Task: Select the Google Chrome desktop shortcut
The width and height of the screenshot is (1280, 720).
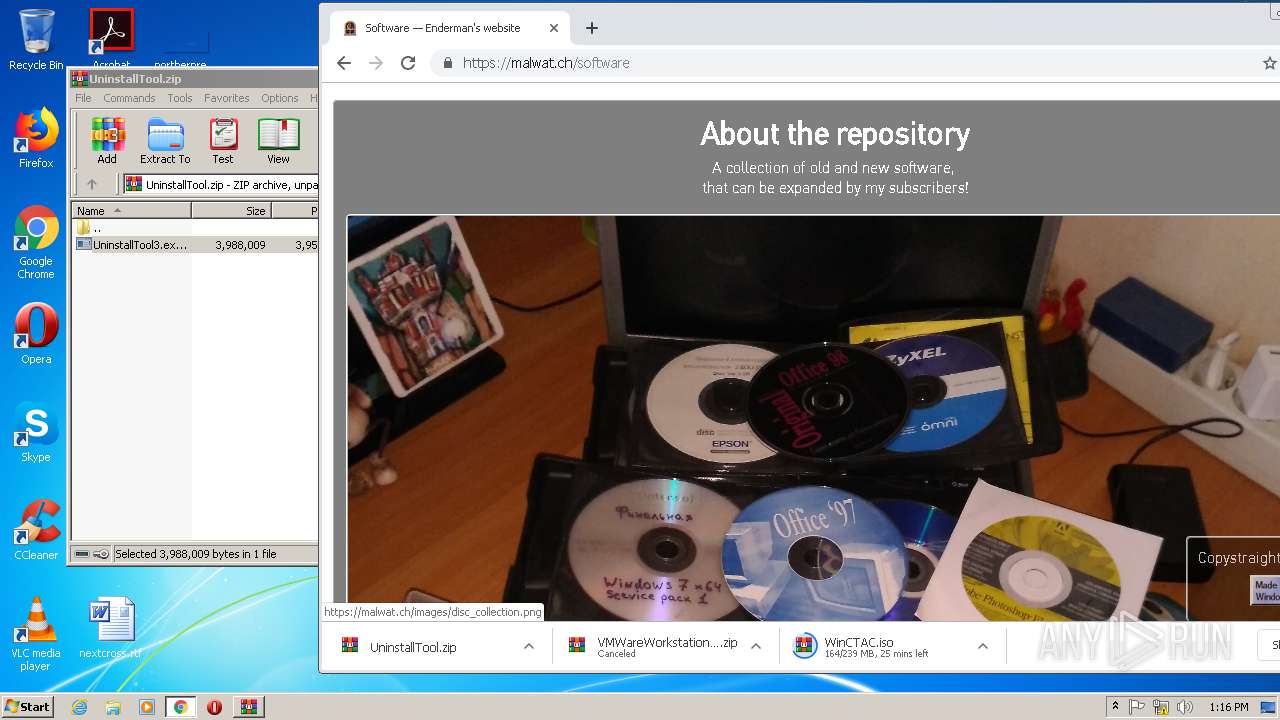Action: pyautogui.click(x=36, y=243)
